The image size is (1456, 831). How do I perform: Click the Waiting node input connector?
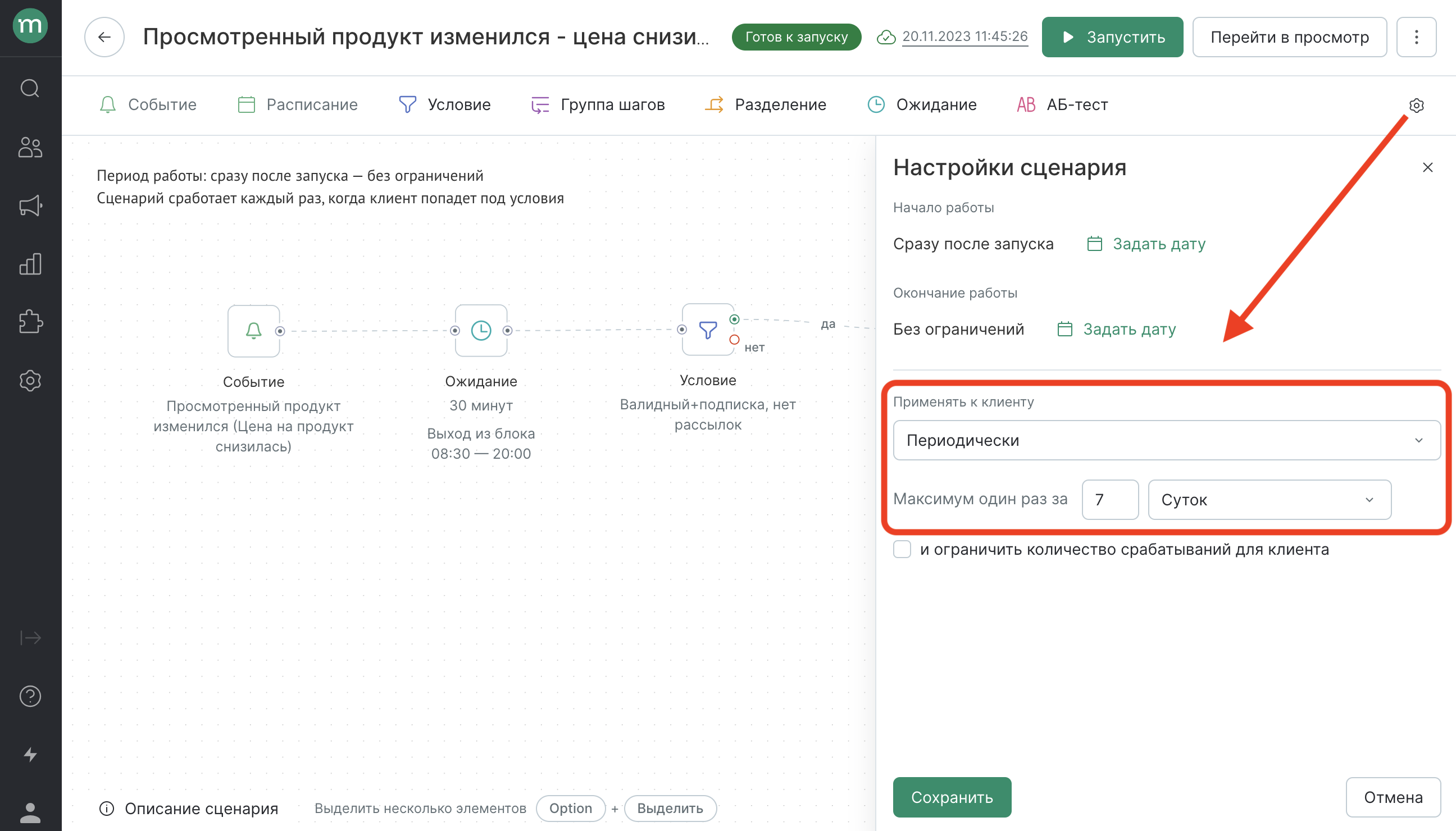tap(455, 331)
